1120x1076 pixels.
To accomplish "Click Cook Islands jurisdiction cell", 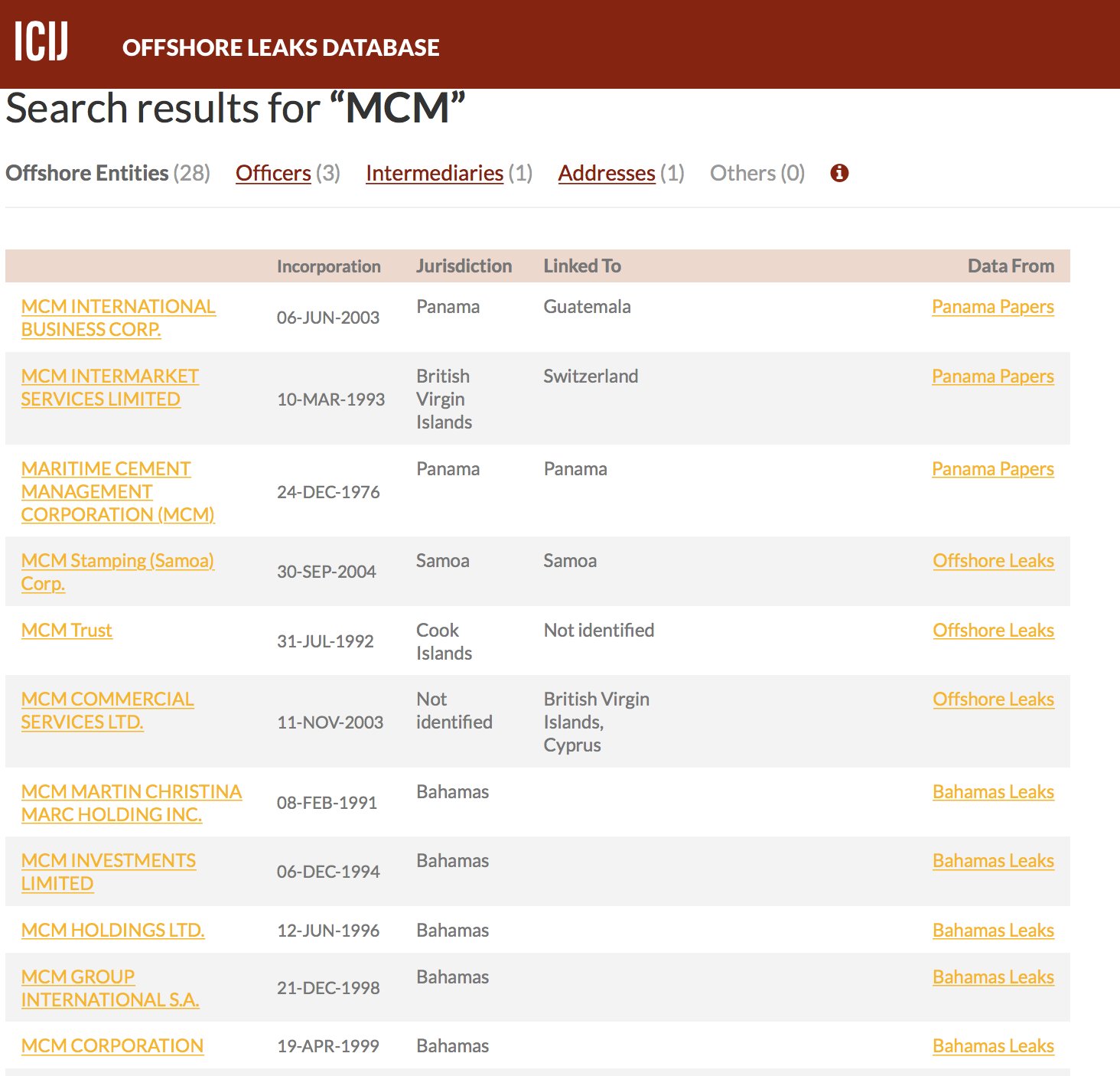I will point(444,641).
